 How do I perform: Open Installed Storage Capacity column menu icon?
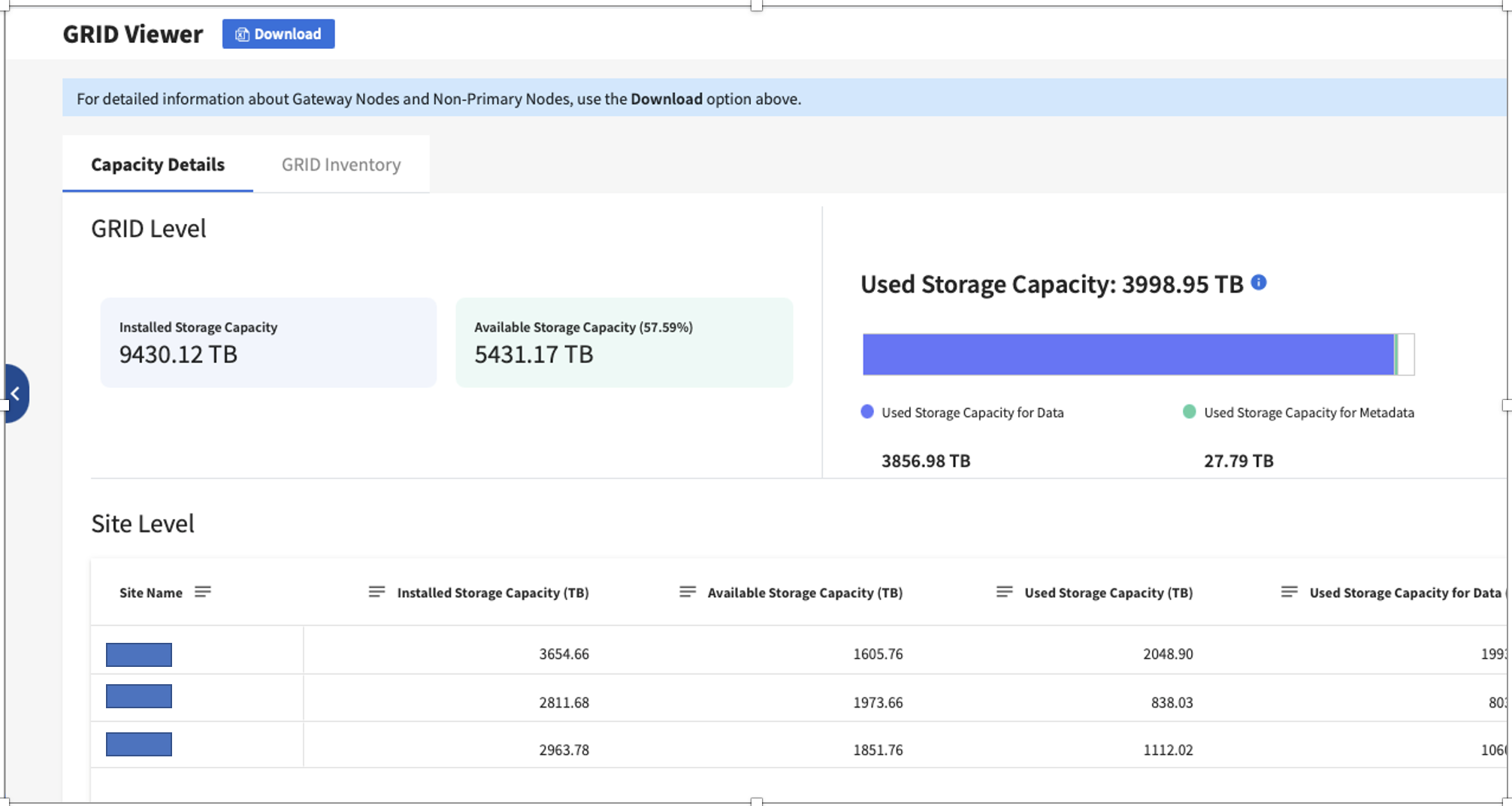click(376, 592)
